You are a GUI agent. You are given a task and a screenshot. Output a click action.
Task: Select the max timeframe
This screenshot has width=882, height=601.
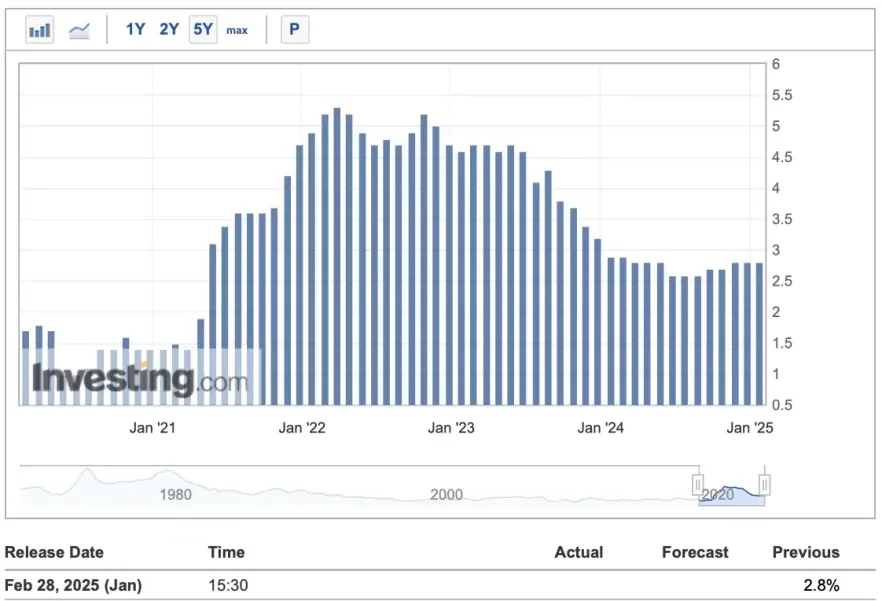pyautogui.click(x=237, y=30)
